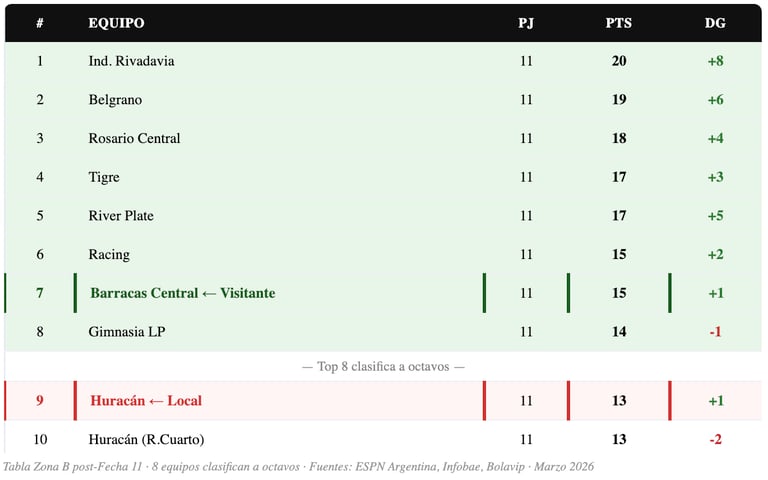Click the Tabla Zona B sources caption
Screen dimensions: 768x480
coord(298,466)
